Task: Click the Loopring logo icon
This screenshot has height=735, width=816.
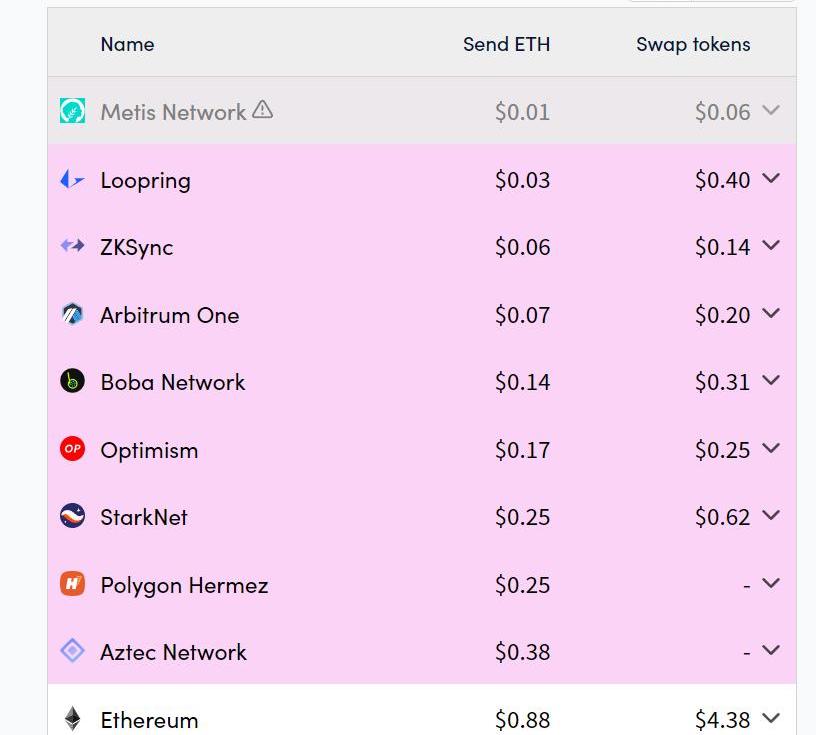Action: tap(72, 180)
